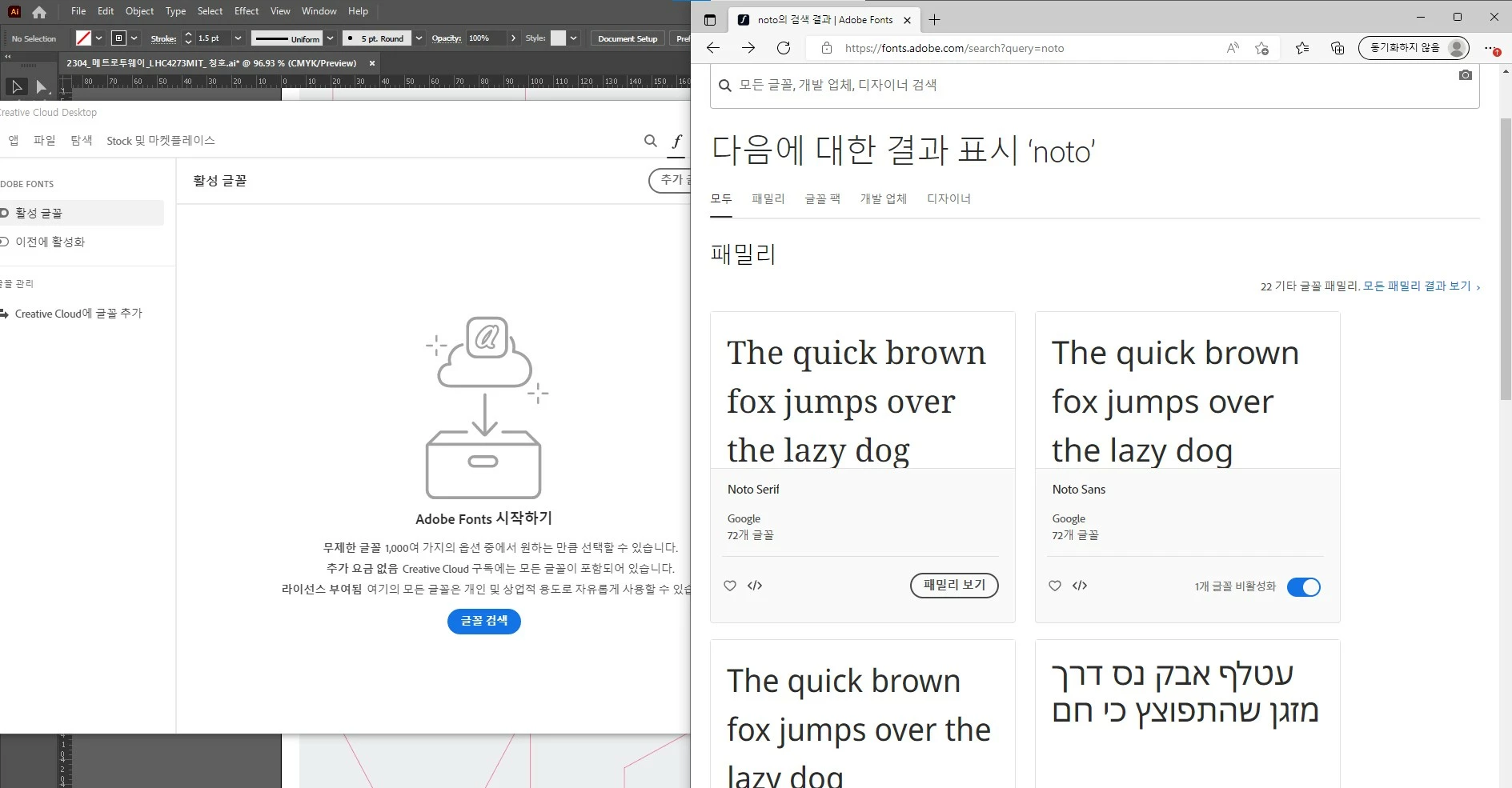Screen dimensions: 1512x788
Task: Open the Effect menu in Illustrator
Action: point(247,11)
